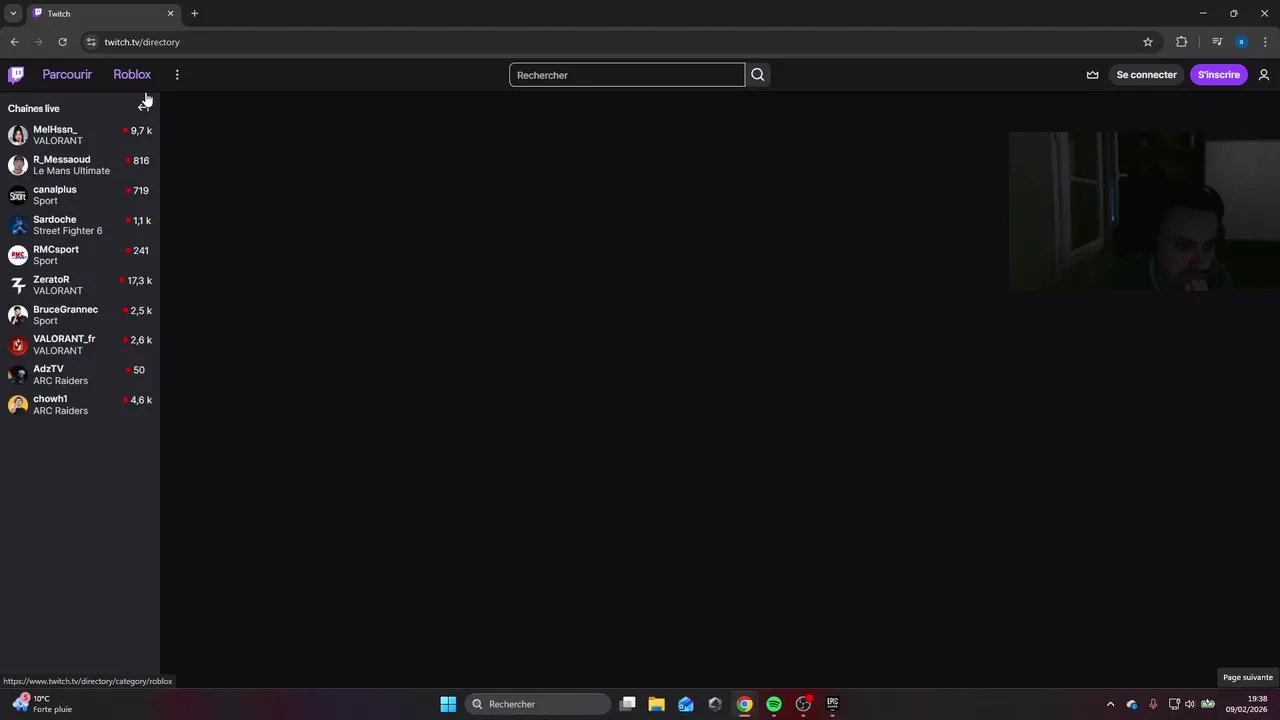Open the user profile menu icon
Screen dimensions: 1280x720
pyautogui.click(x=1264, y=75)
